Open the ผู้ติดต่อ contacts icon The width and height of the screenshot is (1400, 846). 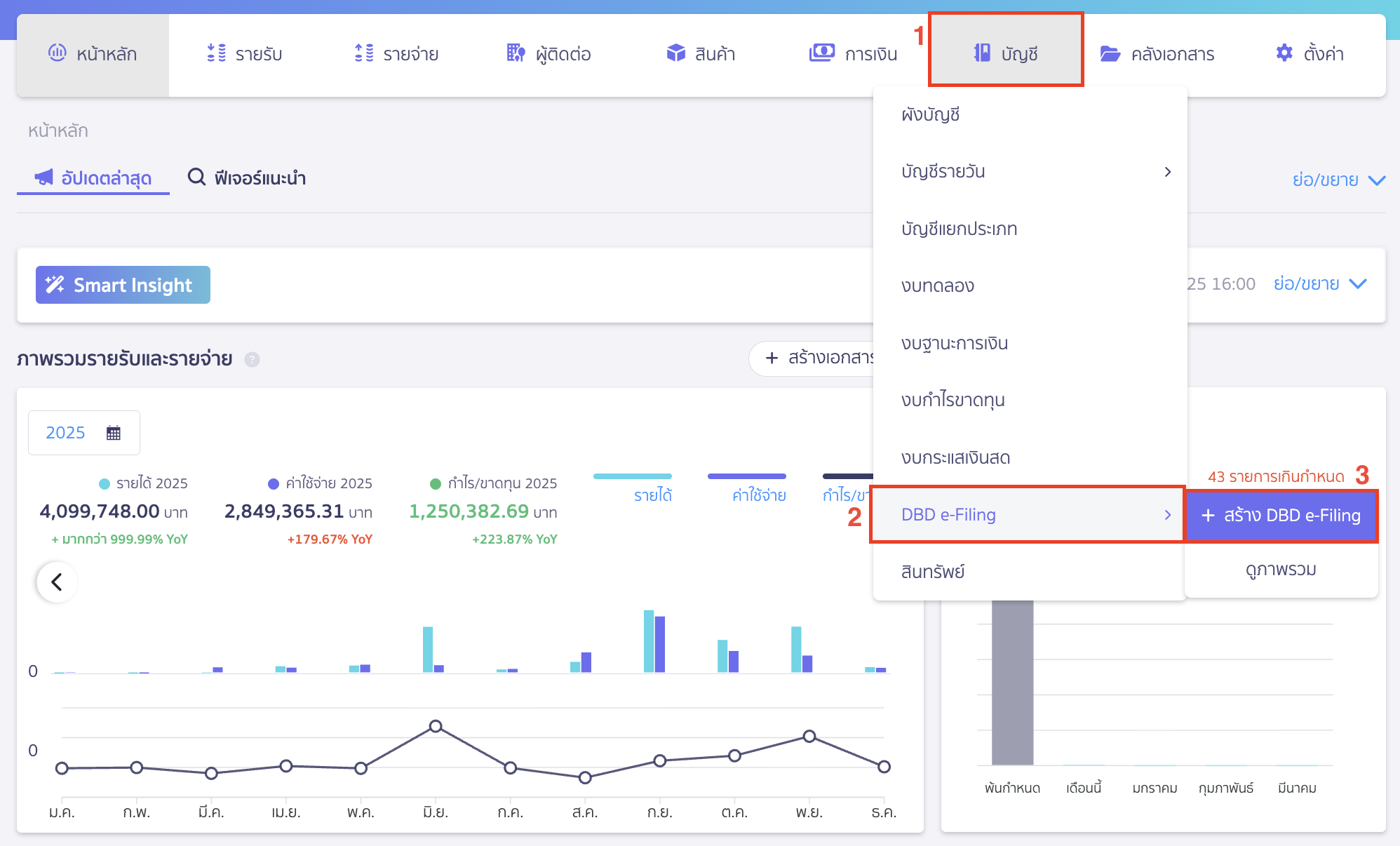(x=515, y=53)
